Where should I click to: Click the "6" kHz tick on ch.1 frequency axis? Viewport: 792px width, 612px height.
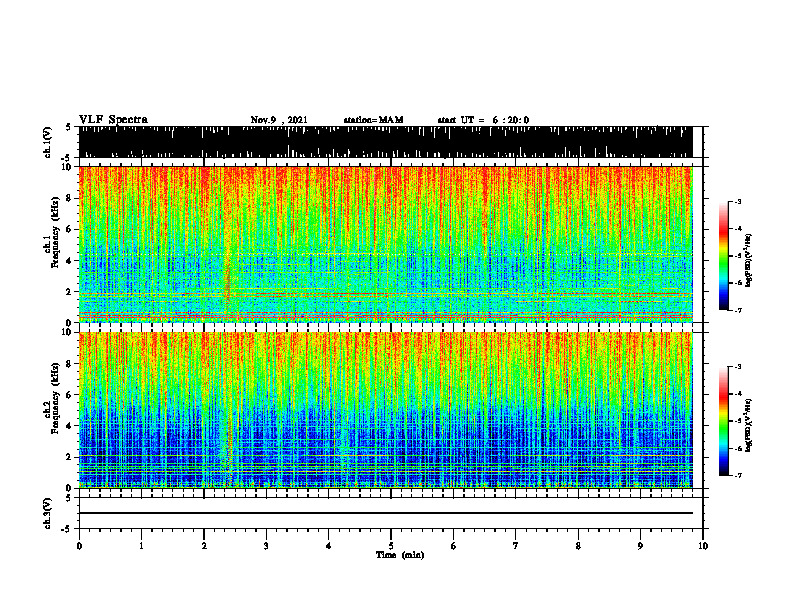[x=69, y=229]
